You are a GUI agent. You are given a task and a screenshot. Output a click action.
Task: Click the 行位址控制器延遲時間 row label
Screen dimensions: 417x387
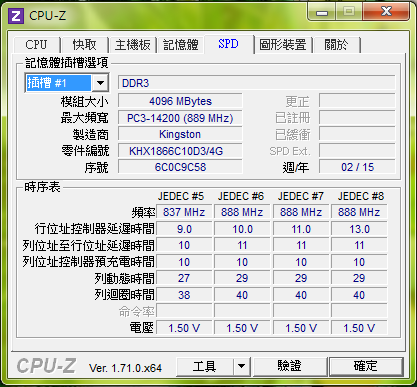click(x=95, y=229)
